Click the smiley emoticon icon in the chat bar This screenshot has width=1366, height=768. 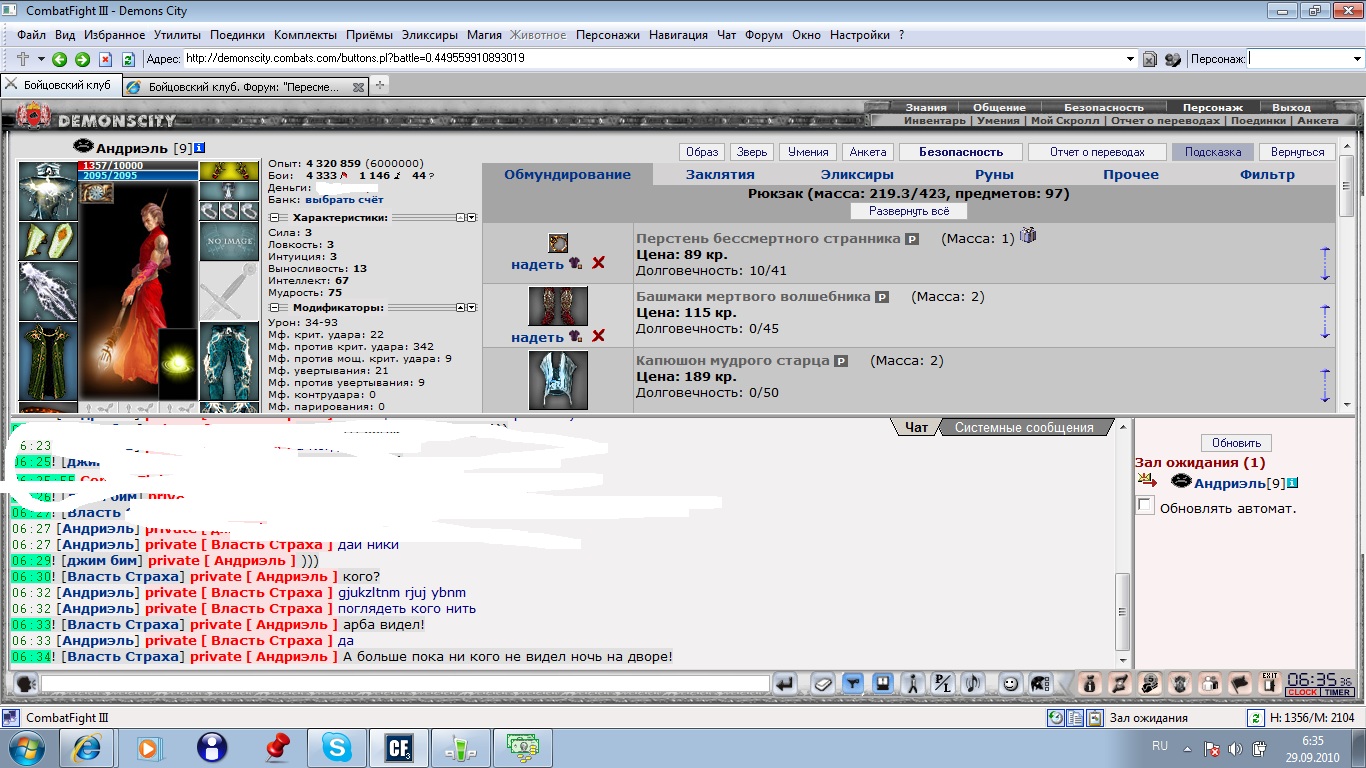(1010, 683)
